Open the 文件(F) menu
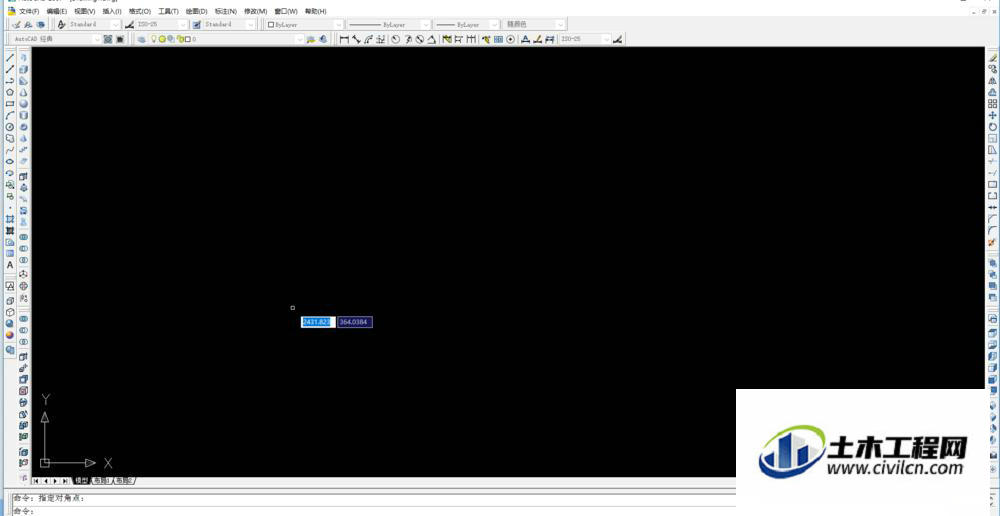Viewport: 1000px width, 516px height. (x=29, y=11)
